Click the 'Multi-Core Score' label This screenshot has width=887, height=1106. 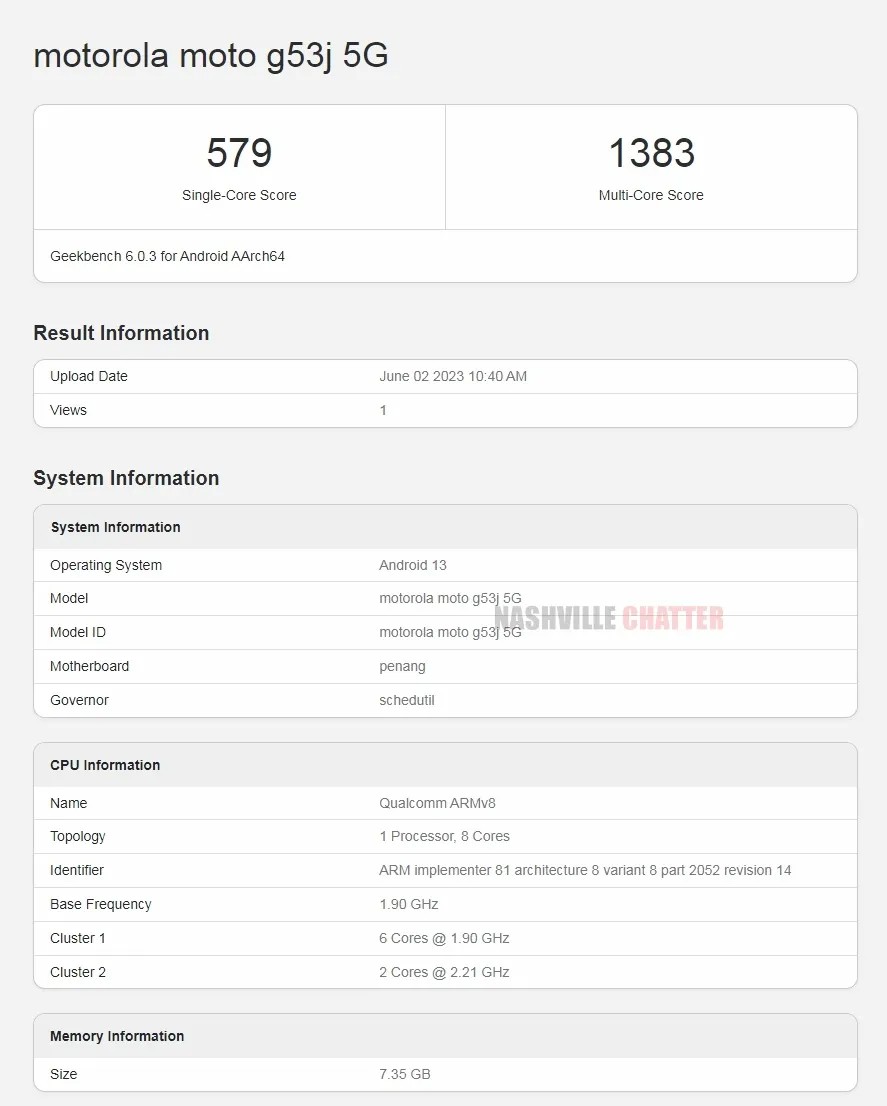coord(652,195)
